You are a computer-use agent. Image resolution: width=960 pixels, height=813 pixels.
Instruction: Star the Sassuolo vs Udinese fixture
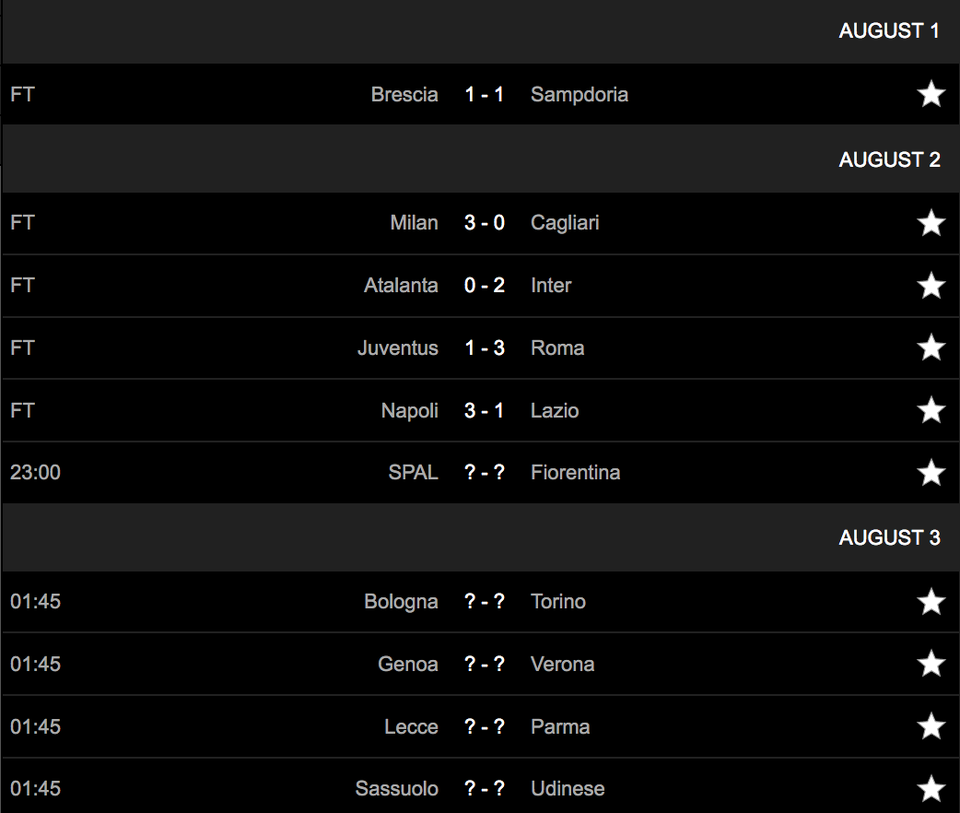(x=931, y=789)
